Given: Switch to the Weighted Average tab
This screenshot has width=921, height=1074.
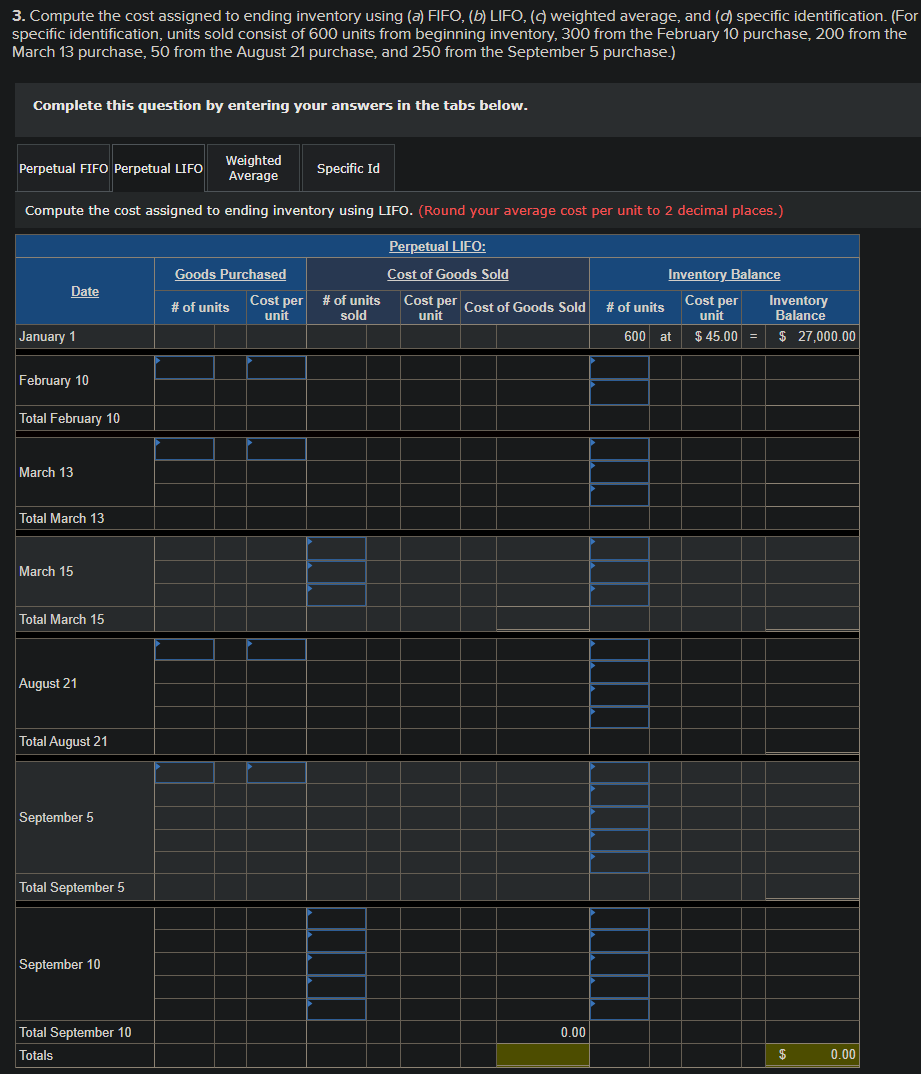Looking at the screenshot, I should pos(253,168).
